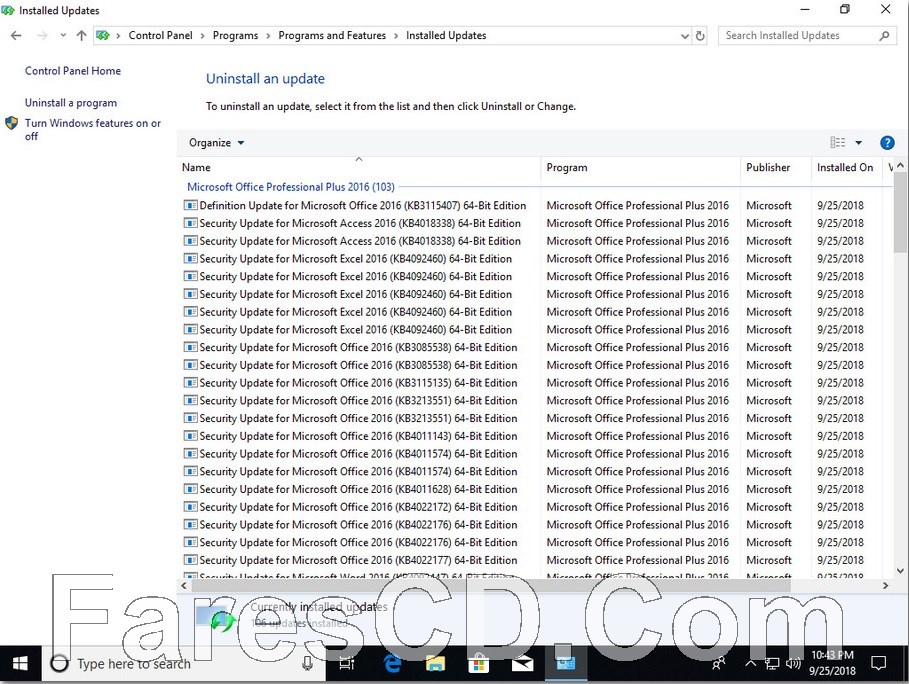Navigate to Programs and Features breadcrumb
The image size is (909, 684).
[x=332, y=35]
